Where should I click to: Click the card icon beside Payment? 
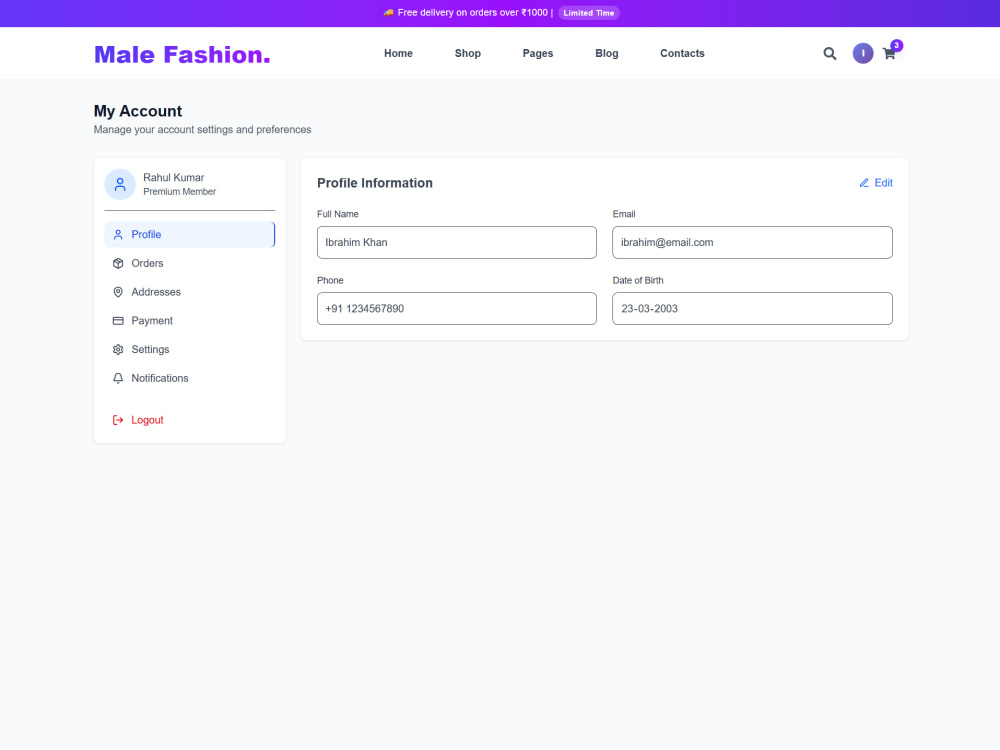[x=118, y=321]
